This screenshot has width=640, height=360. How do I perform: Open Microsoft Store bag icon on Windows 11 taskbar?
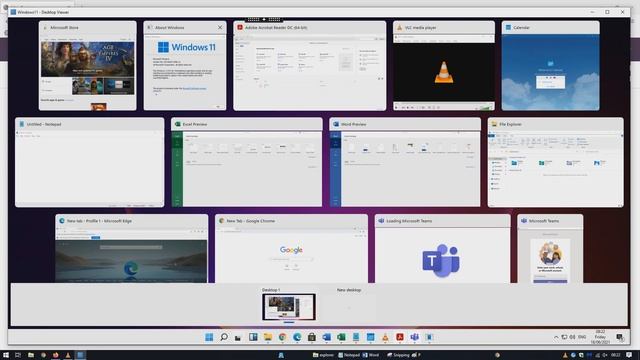pyautogui.click(x=312, y=337)
